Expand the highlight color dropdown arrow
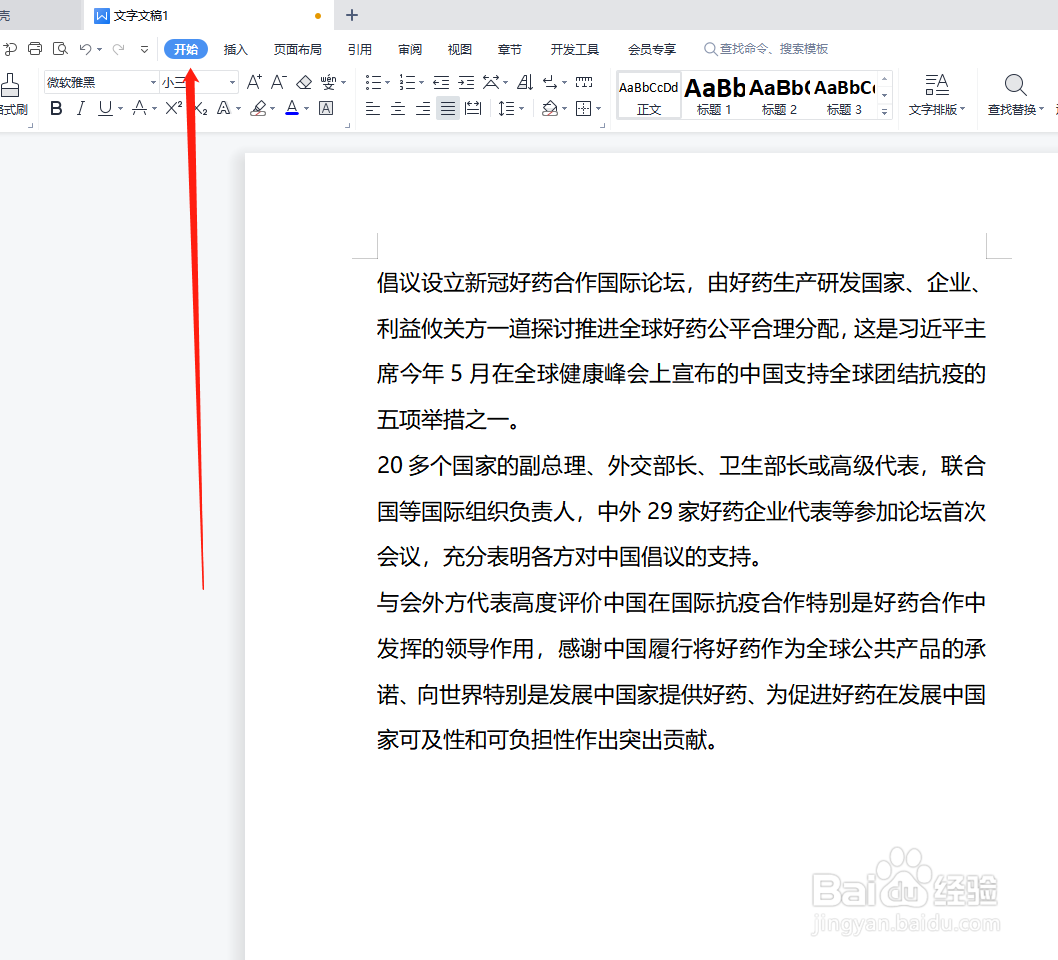The width and height of the screenshot is (1058, 960). [x=272, y=108]
